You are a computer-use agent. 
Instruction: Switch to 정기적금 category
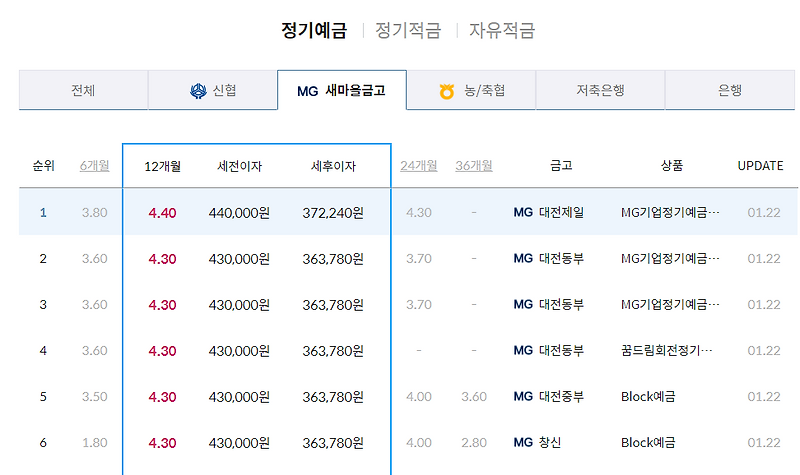click(x=408, y=30)
